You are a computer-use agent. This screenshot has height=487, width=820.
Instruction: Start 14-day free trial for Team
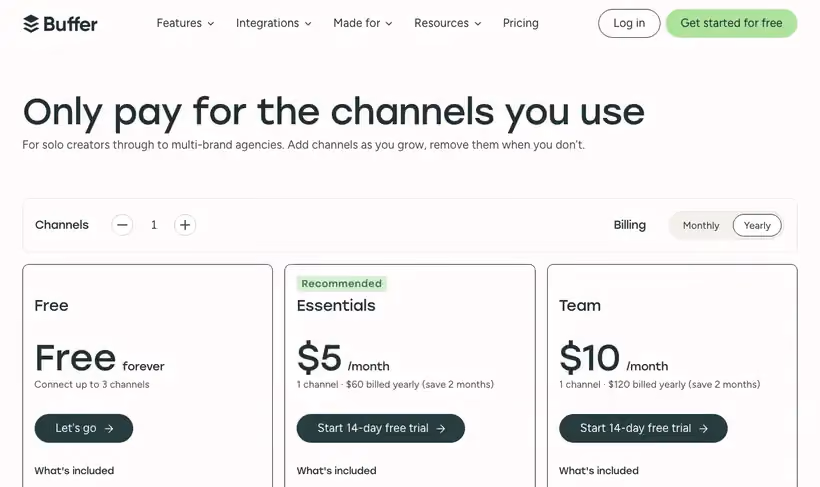643,428
